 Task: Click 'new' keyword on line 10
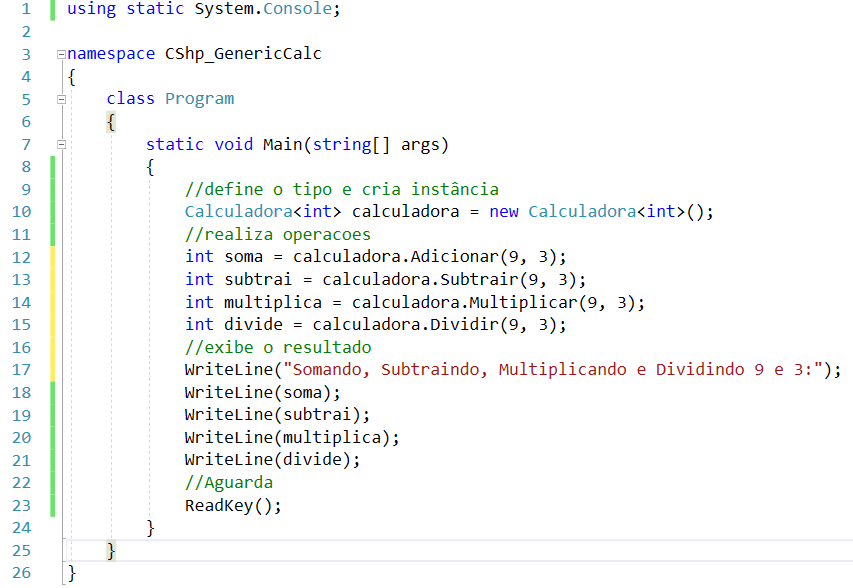pos(504,212)
